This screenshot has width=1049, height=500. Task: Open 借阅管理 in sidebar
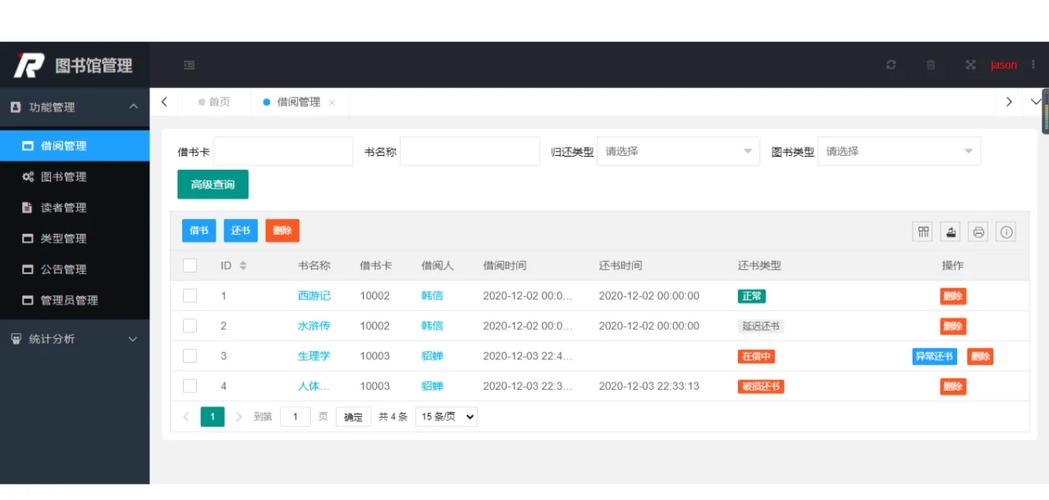(74, 145)
